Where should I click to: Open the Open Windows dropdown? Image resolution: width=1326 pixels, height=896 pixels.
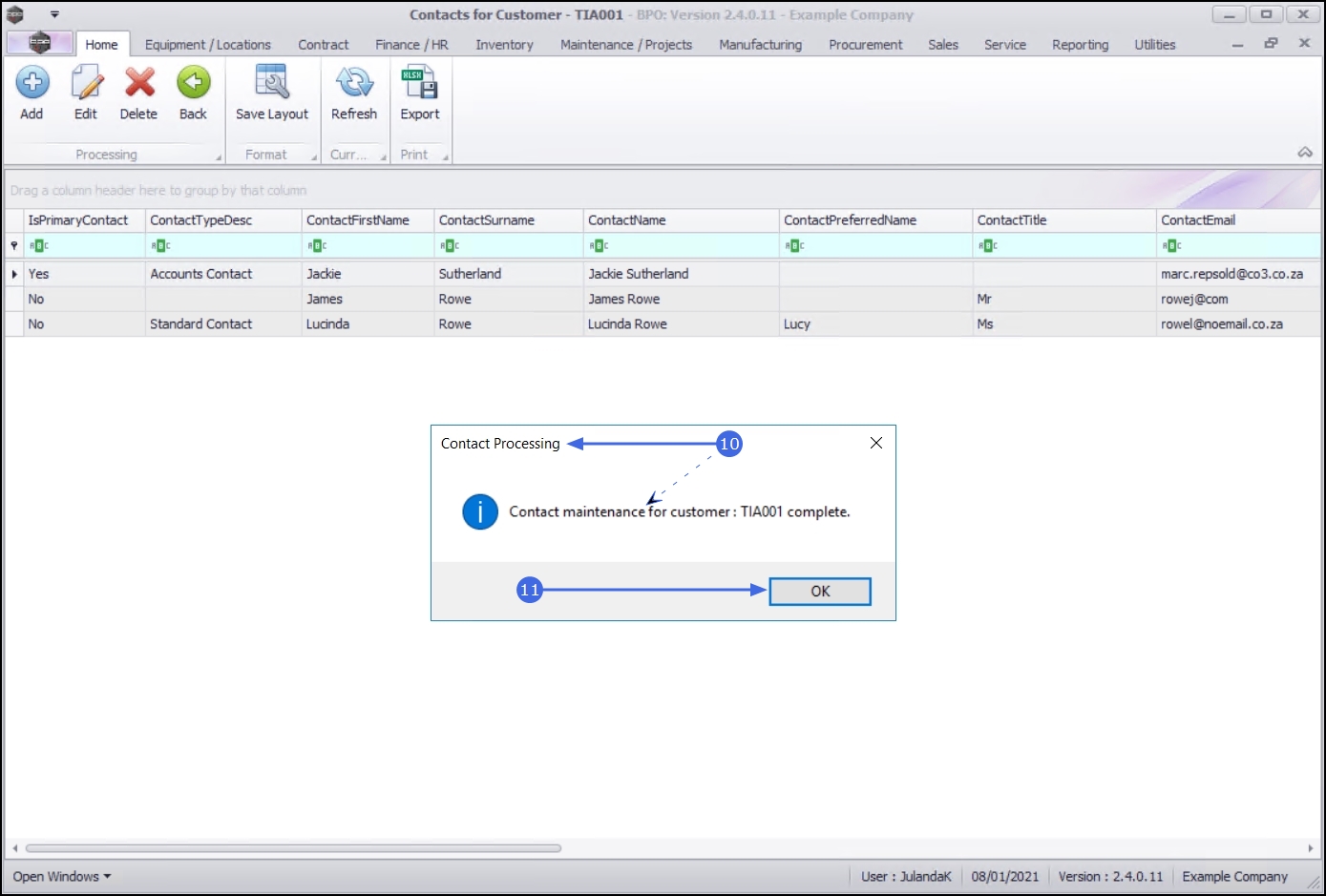pyautogui.click(x=61, y=876)
